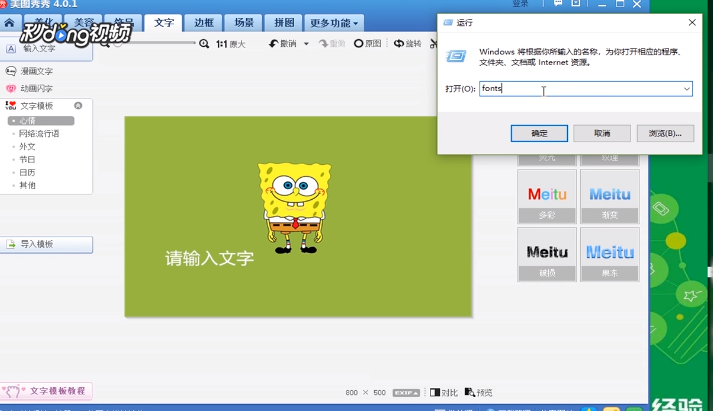The image size is (713, 411).
Task: Select the 请输入文字 text on canvas
Action: (x=209, y=258)
